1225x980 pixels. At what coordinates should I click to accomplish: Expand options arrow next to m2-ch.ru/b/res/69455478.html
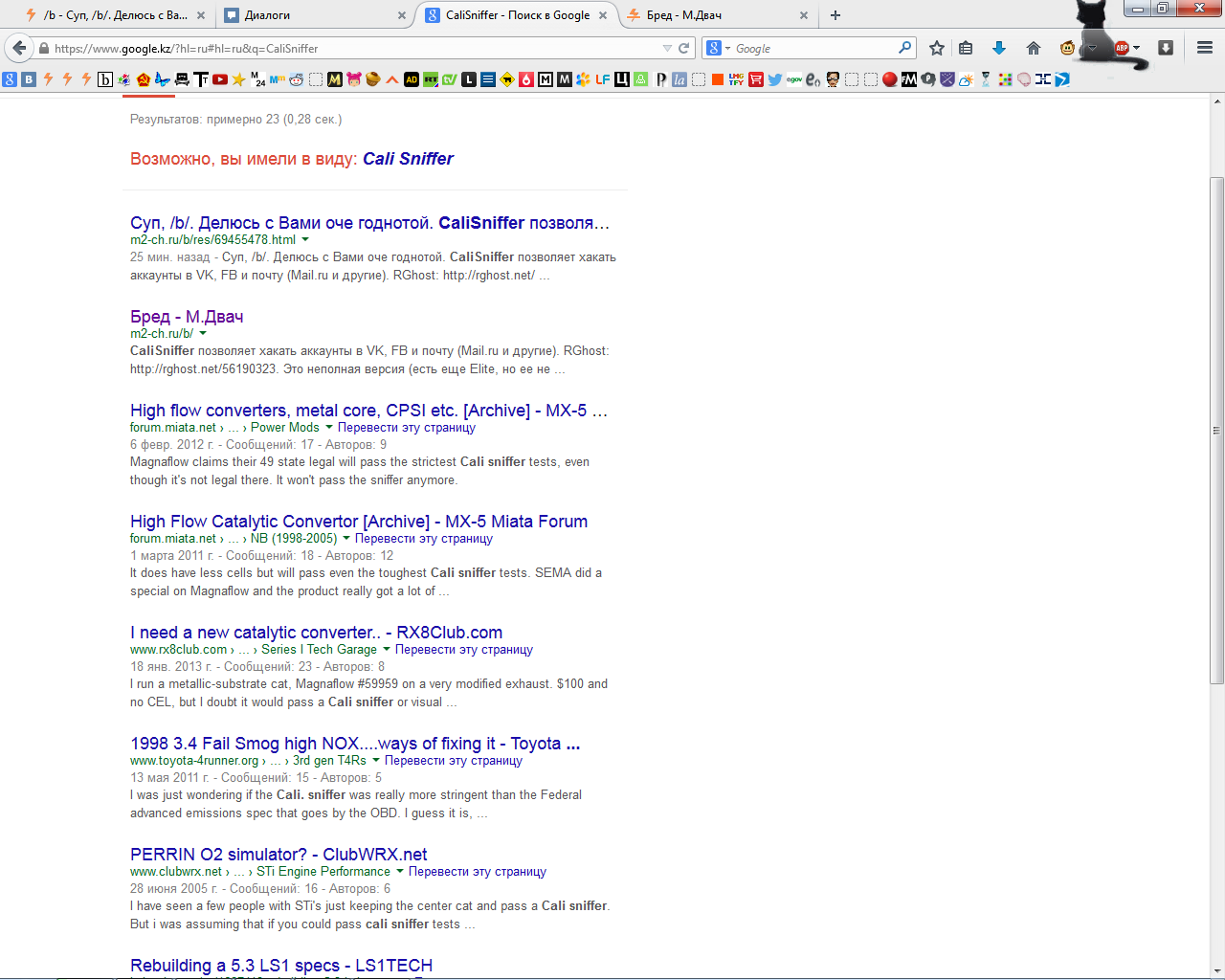[305, 240]
